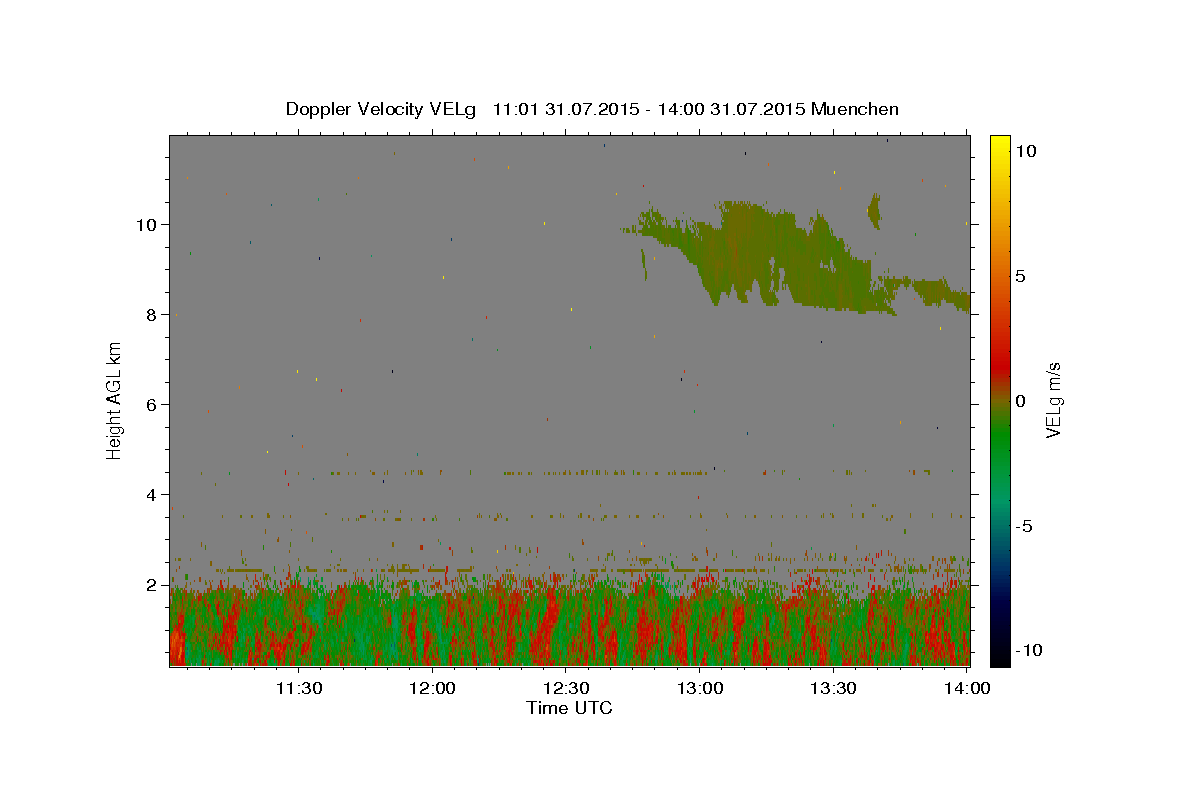Click the 'Time UTC' axis label

(x=569, y=708)
